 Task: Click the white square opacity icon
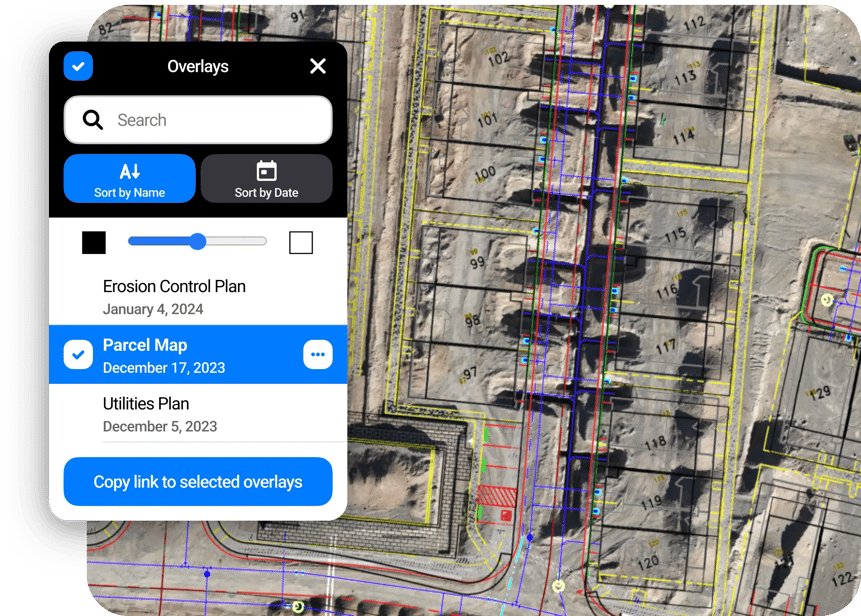tap(301, 242)
